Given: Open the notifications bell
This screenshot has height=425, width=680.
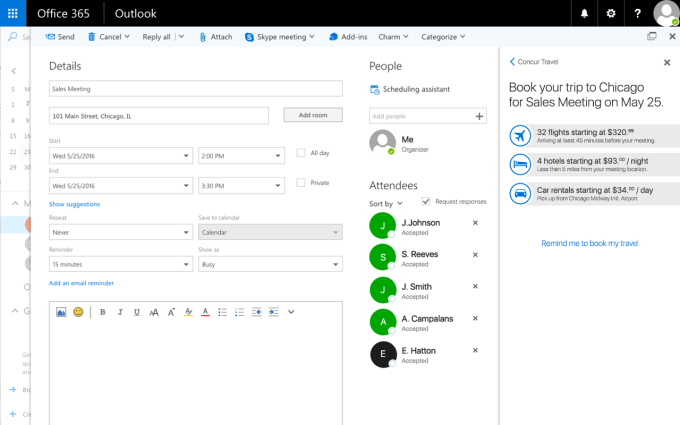Looking at the screenshot, I should (584, 13).
